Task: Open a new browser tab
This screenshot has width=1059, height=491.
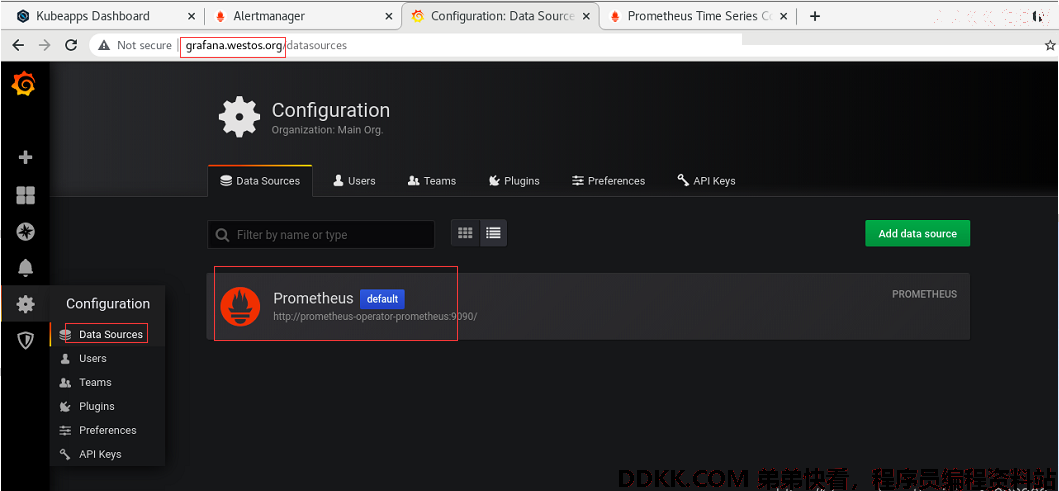Action: point(815,16)
